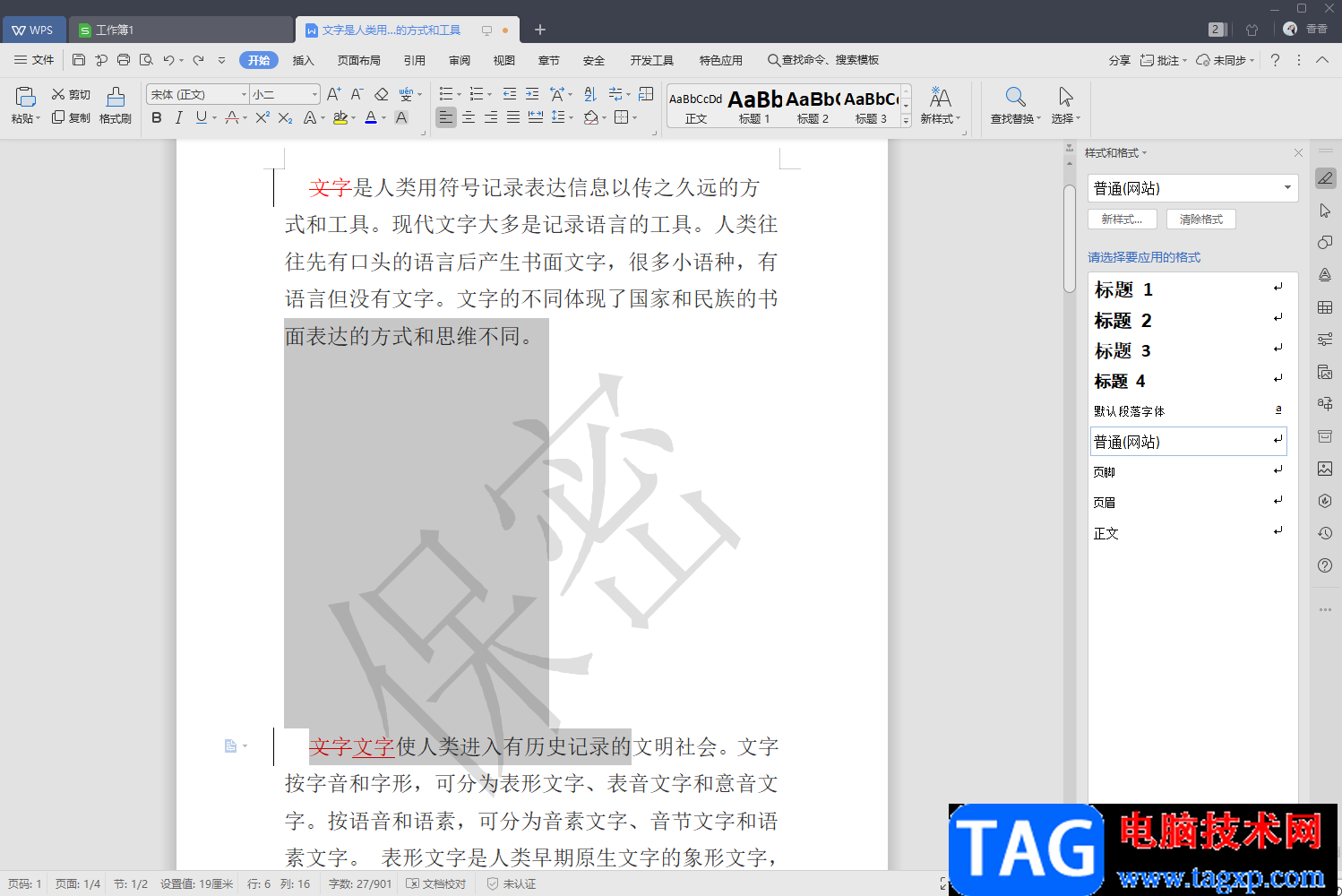
Task: Click the Format Painter (格式刷) icon
Action: [116, 97]
